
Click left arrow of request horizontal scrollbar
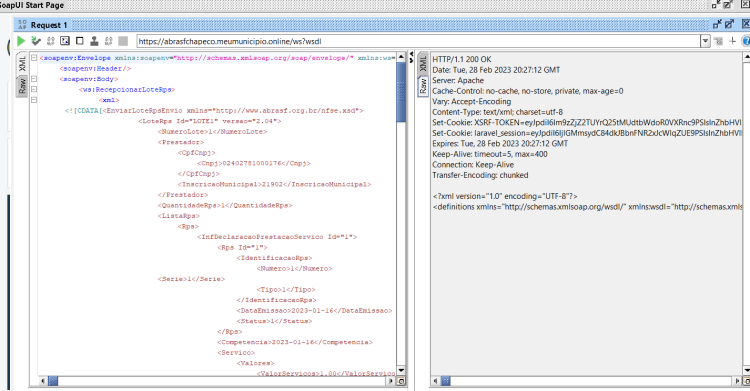click(43, 381)
